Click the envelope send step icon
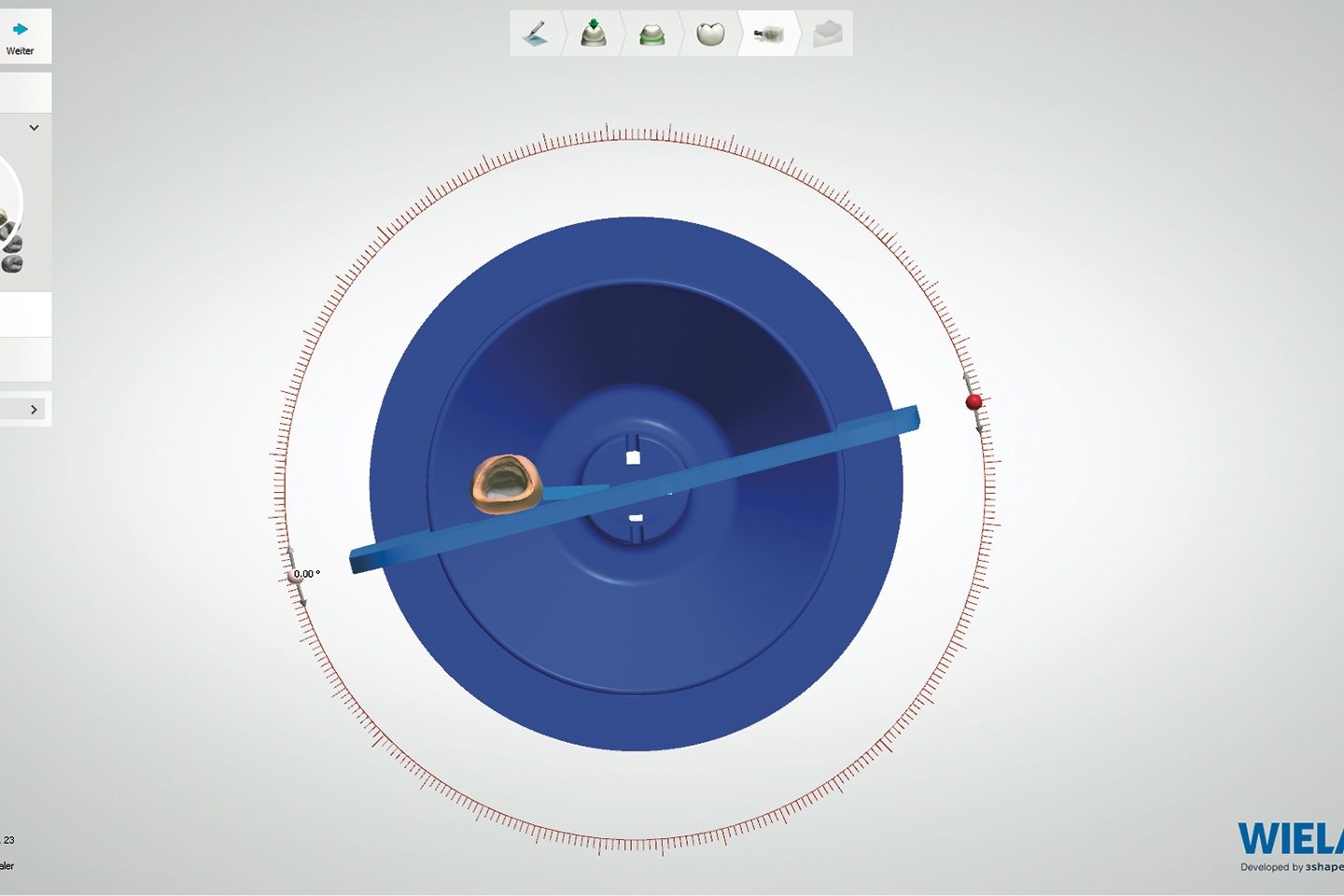 827,35
